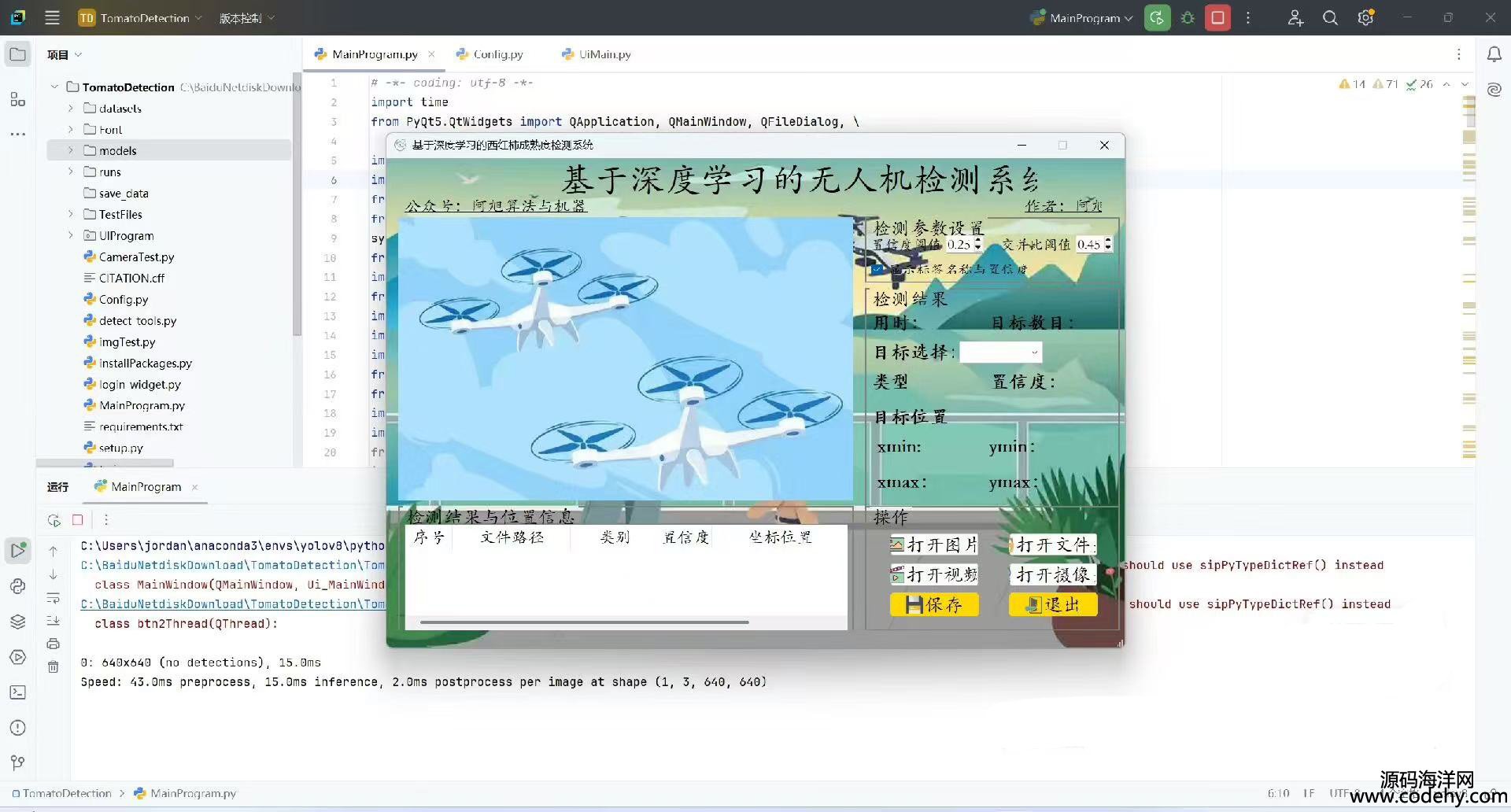
Task: Click the yellow 保存 save button
Action: (x=934, y=604)
